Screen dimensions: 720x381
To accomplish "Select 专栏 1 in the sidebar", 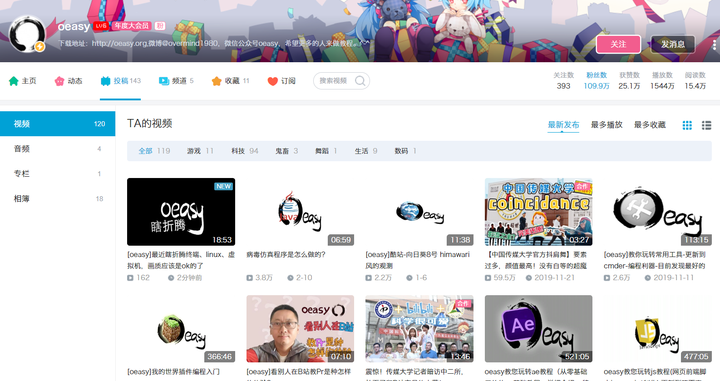I will coord(57,174).
